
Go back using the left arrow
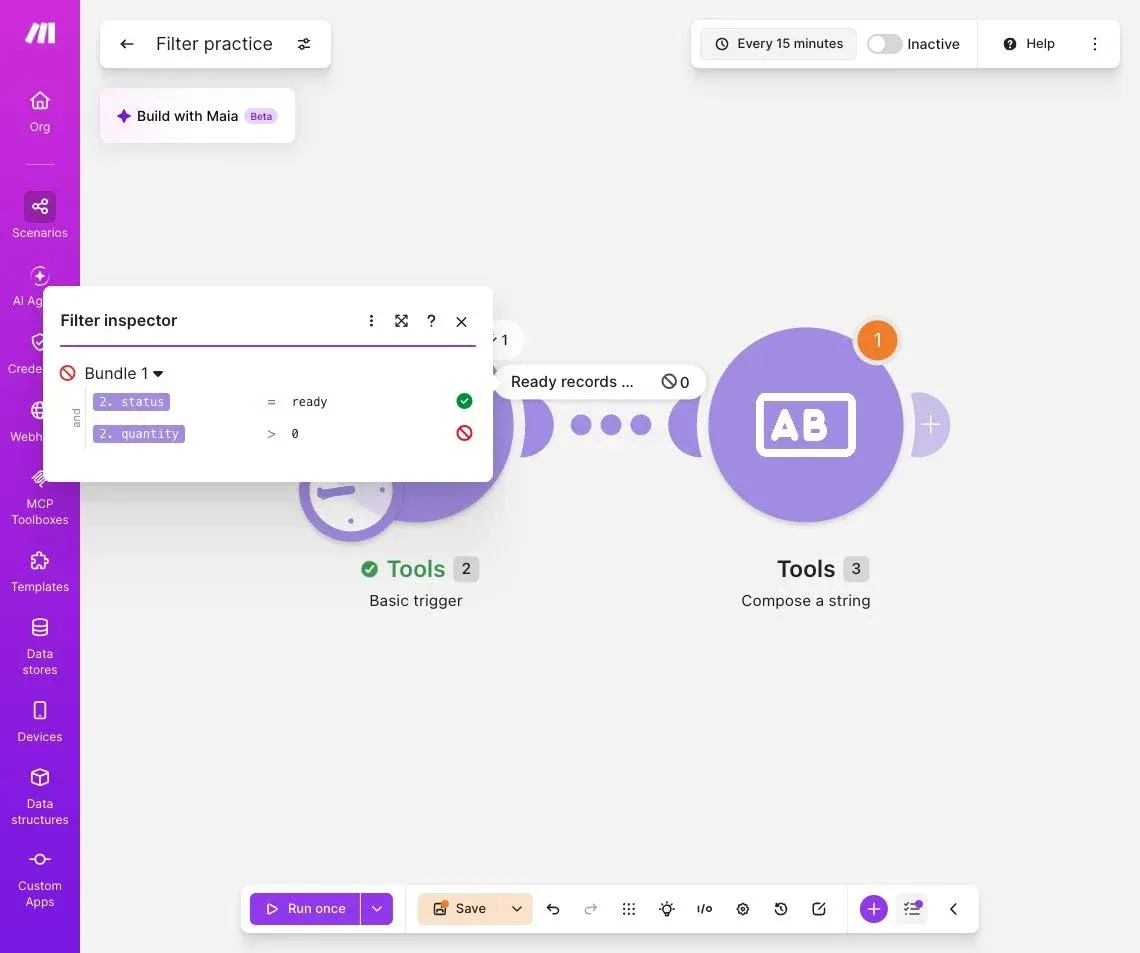click(x=127, y=44)
